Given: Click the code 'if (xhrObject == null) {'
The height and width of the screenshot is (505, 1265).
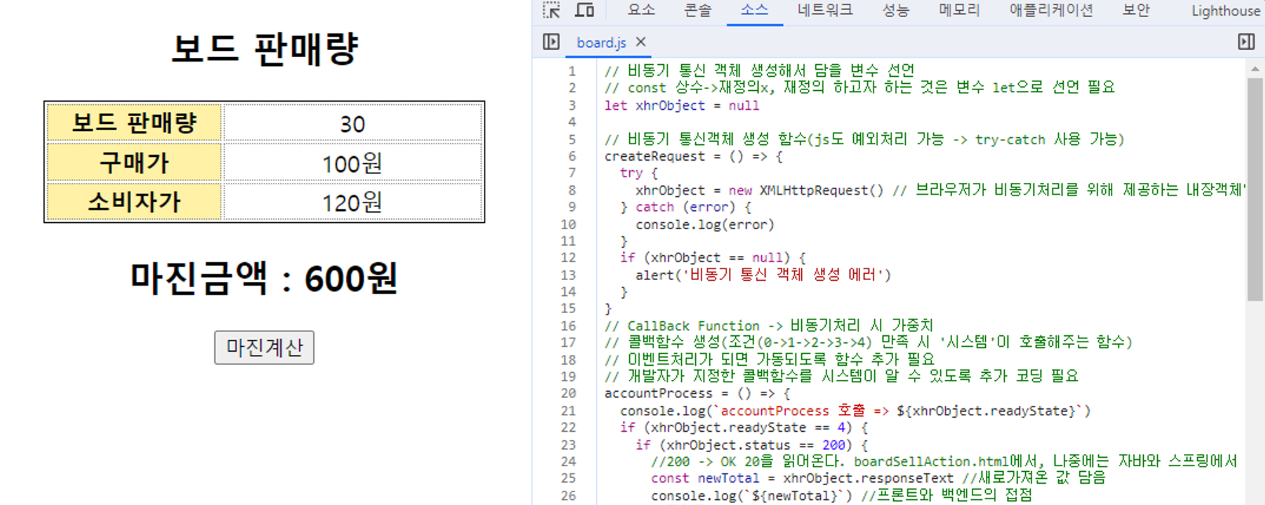Looking at the screenshot, I should [x=713, y=258].
